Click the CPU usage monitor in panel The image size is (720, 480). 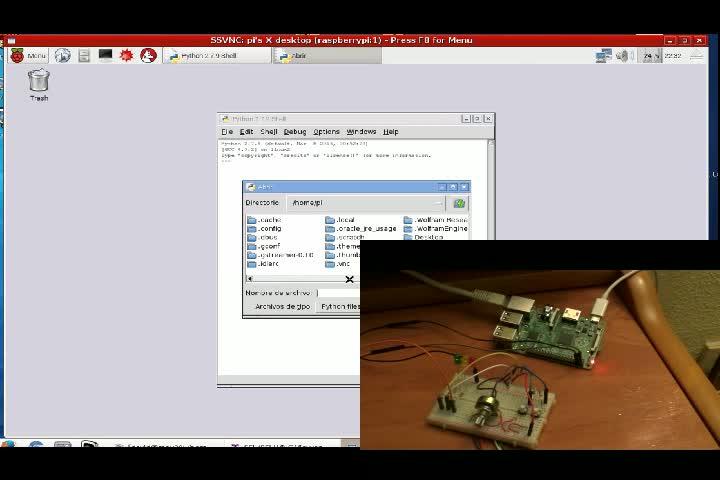(650, 56)
